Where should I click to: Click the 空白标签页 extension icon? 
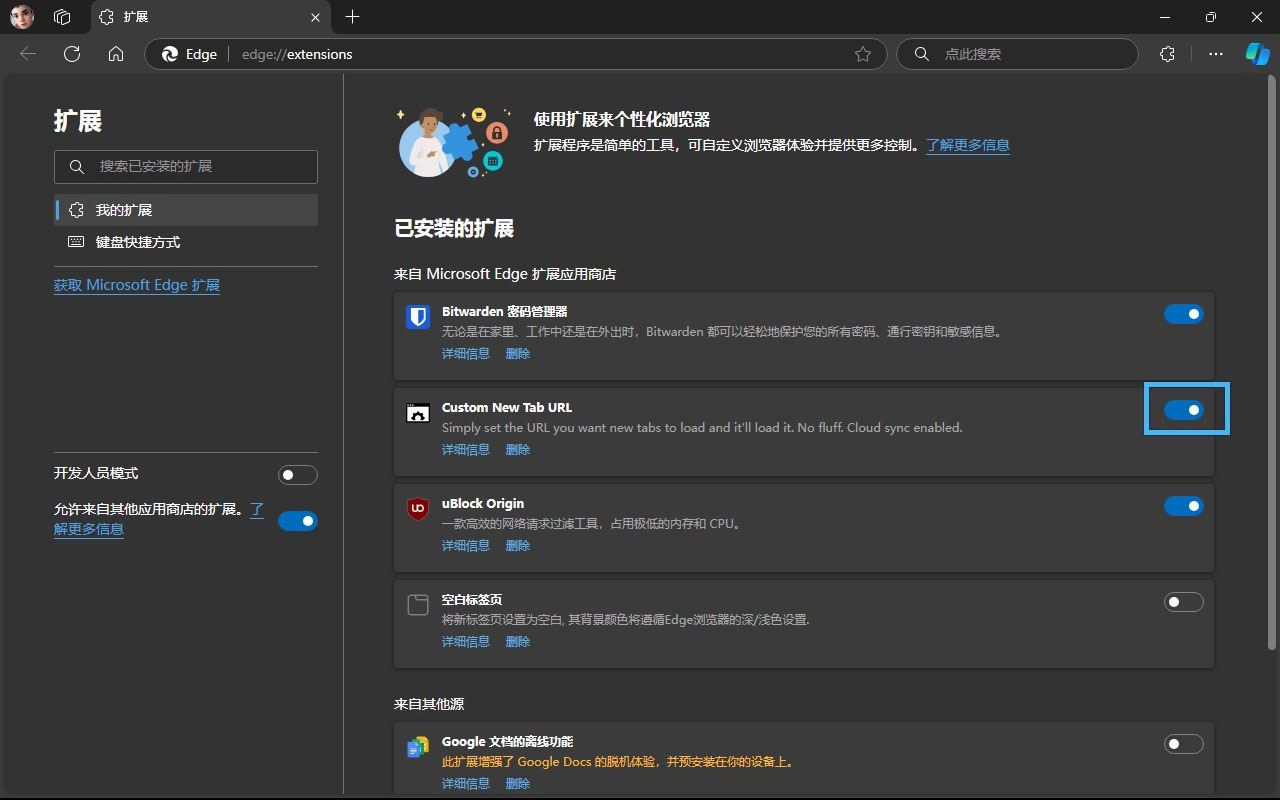coord(418,605)
